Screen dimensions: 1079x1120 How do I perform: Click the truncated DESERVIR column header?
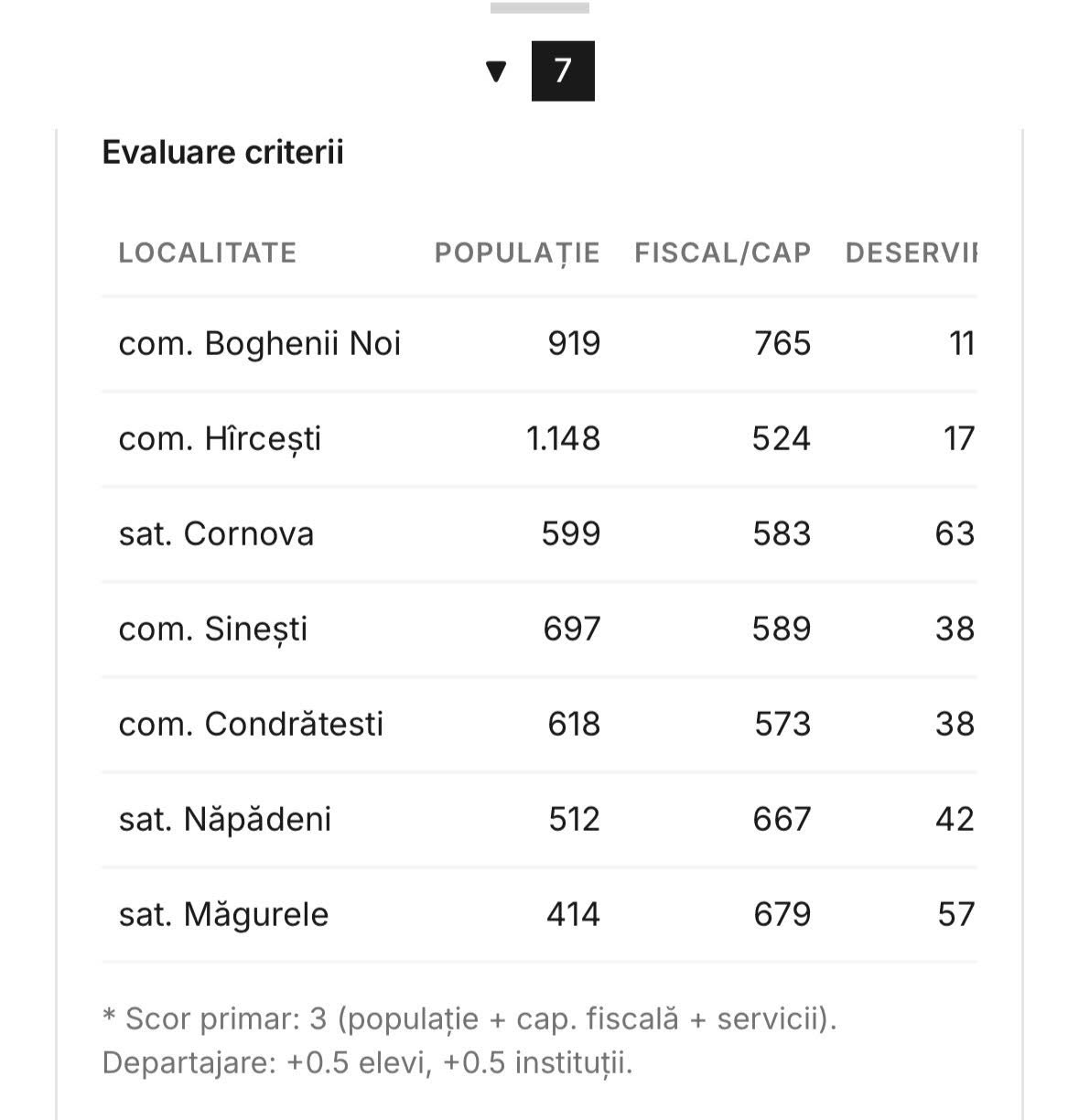(x=911, y=253)
